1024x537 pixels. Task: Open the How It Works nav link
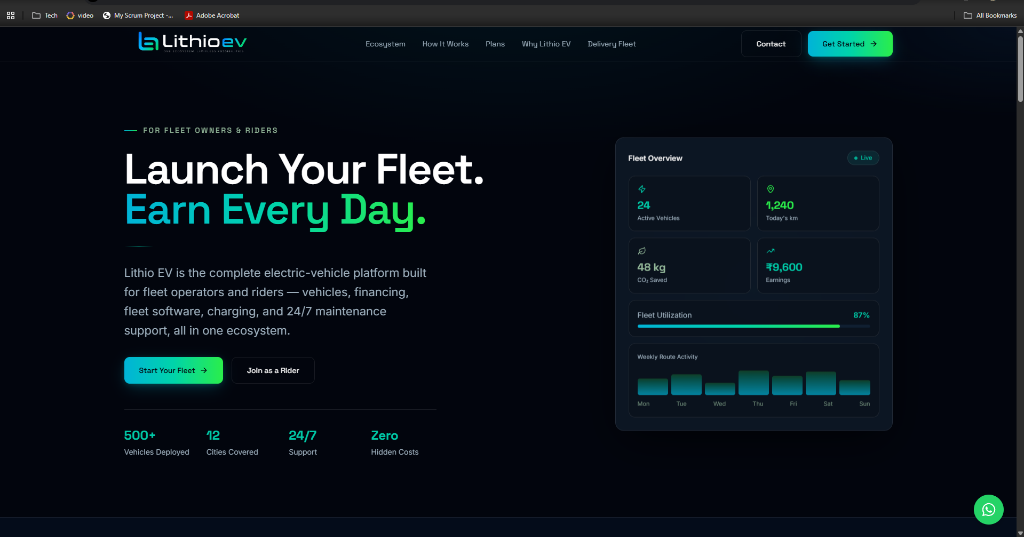(445, 44)
